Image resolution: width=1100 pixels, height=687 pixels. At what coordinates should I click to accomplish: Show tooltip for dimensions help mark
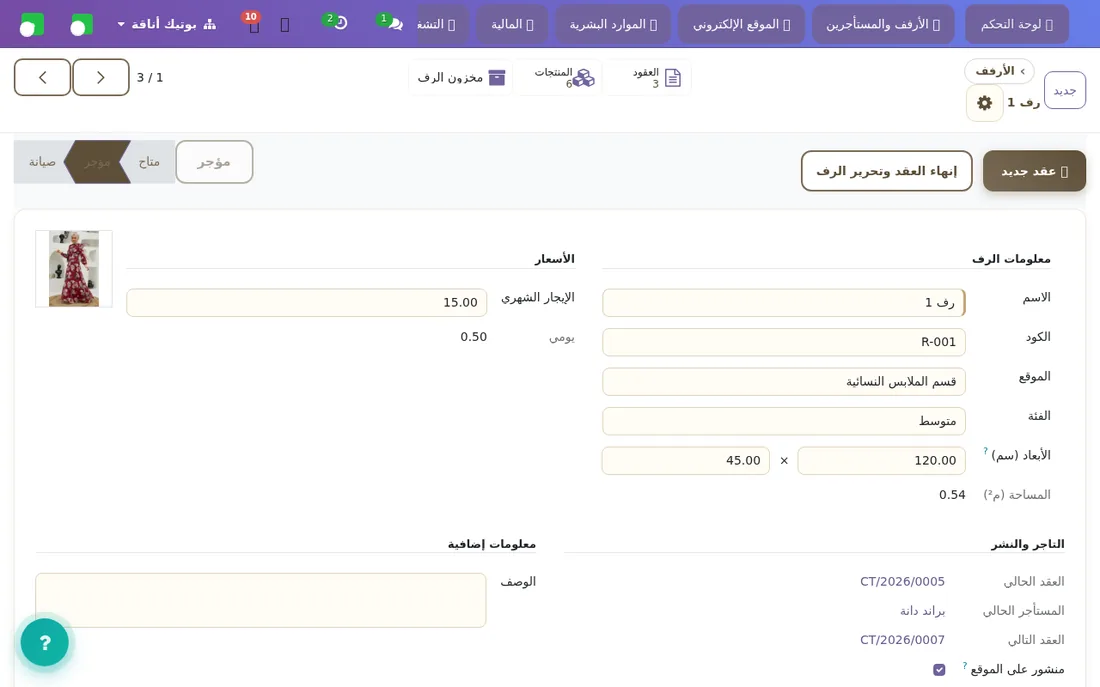tap(985, 451)
